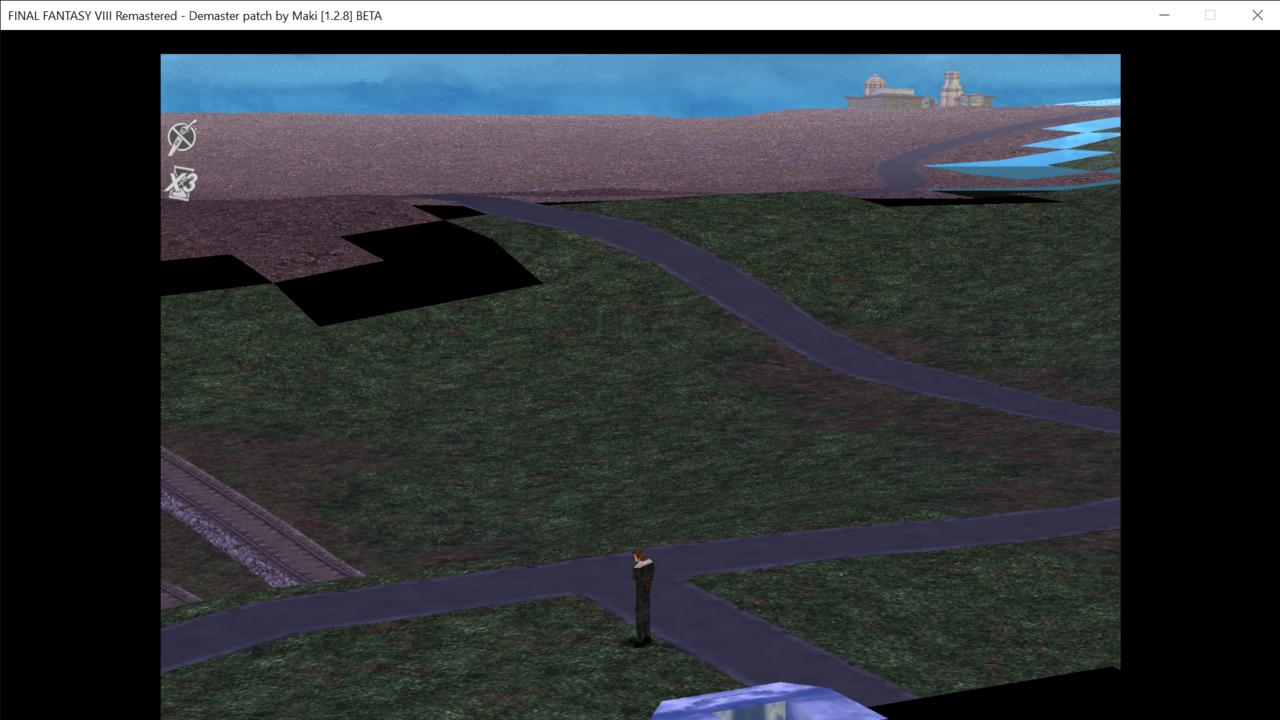This screenshot has width=1280, height=720.
Task: Click the blue vehicle roof at the bottom
Action: pos(768,702)
